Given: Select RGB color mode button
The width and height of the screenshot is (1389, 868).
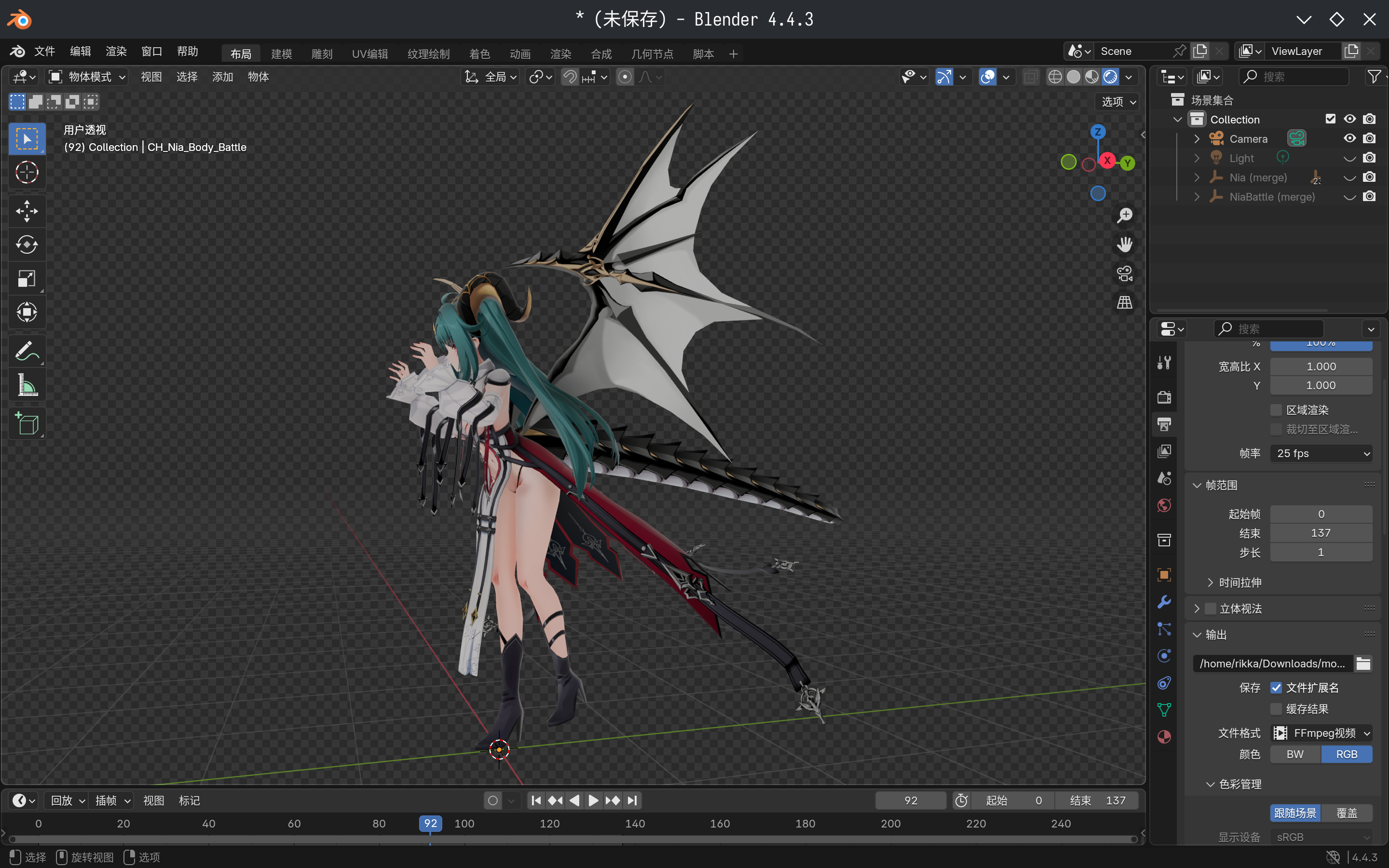Looking at the screenshot, I should (1347, 754).
